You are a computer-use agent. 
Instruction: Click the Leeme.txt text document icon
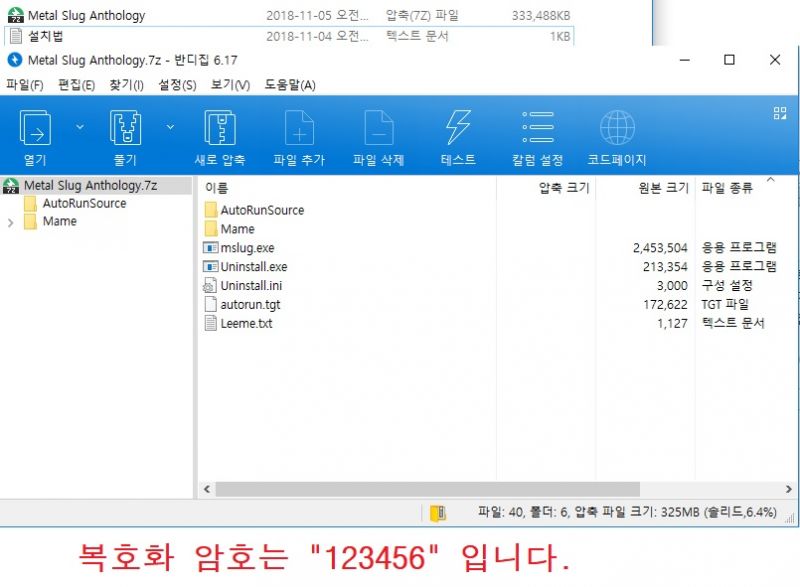coord(210,323)
